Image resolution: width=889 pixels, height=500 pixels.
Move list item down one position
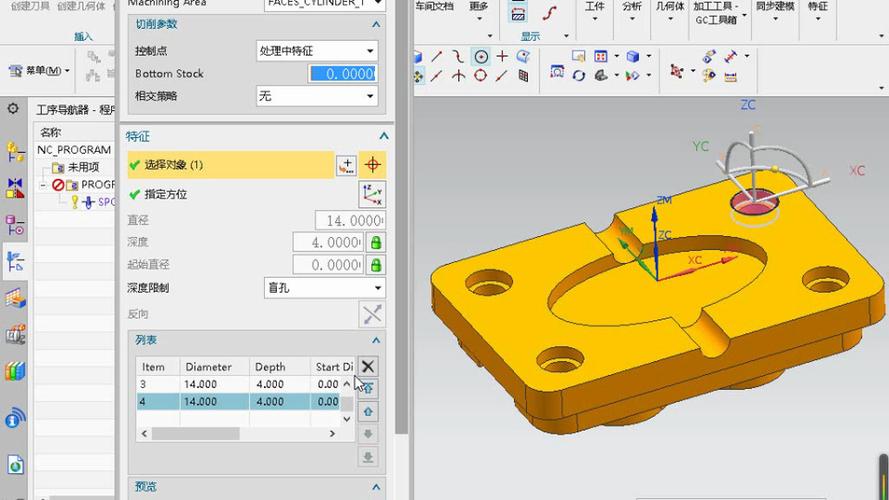(x=368, y=434)
